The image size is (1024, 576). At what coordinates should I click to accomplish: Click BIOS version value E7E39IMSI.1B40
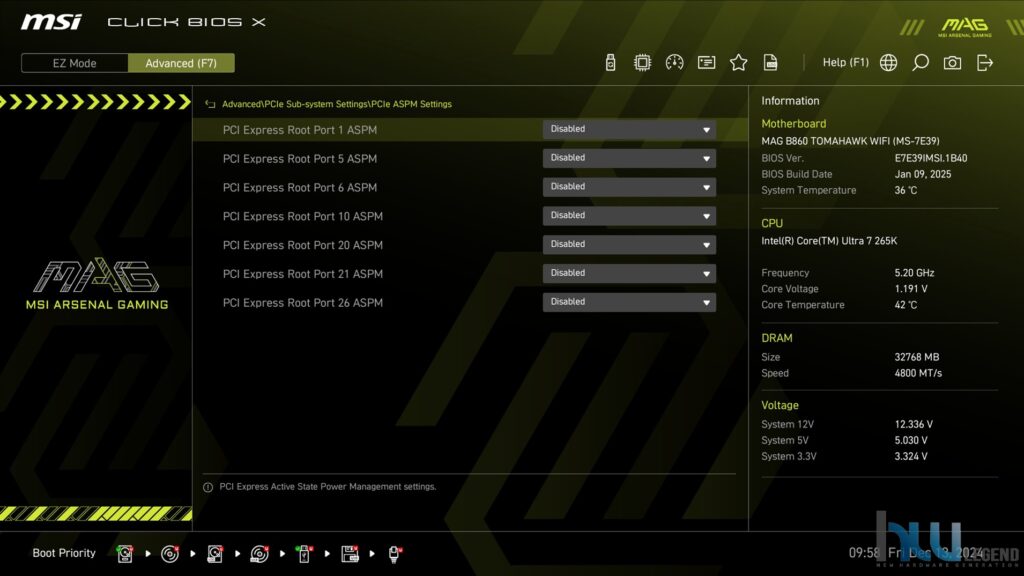coord(931,158)
